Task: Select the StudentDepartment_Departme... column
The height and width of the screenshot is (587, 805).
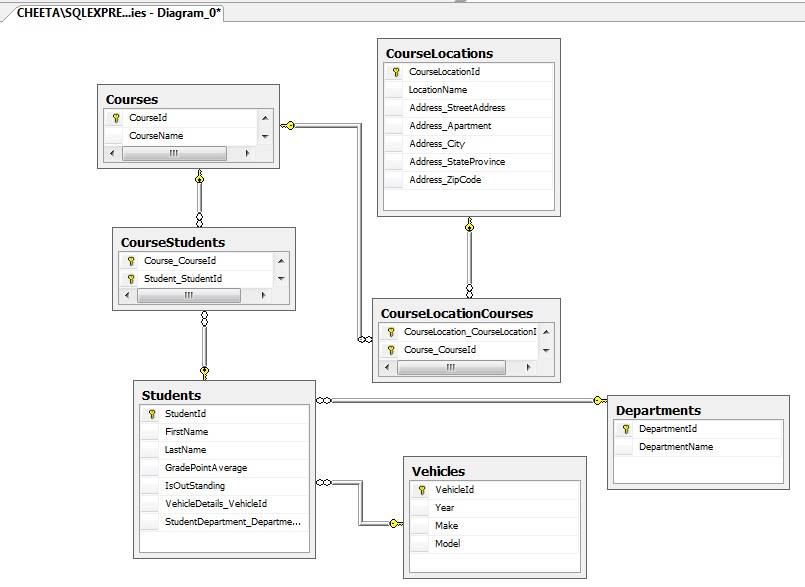Action: point(224,522)
